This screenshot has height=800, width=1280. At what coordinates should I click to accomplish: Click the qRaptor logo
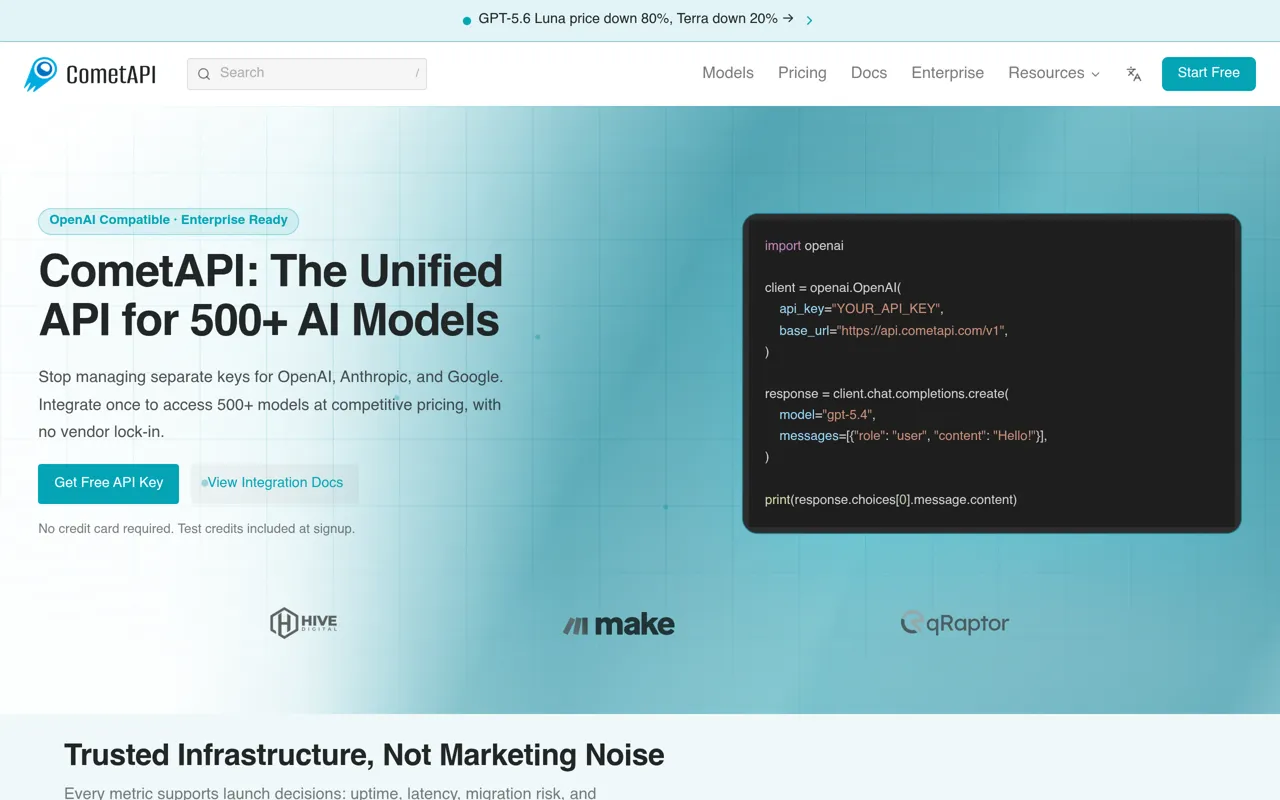955,623
